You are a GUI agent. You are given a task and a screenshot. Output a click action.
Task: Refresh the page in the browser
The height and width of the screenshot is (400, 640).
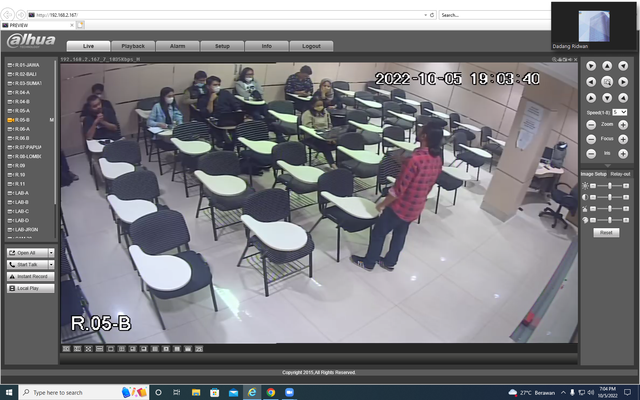coord(432,15)
